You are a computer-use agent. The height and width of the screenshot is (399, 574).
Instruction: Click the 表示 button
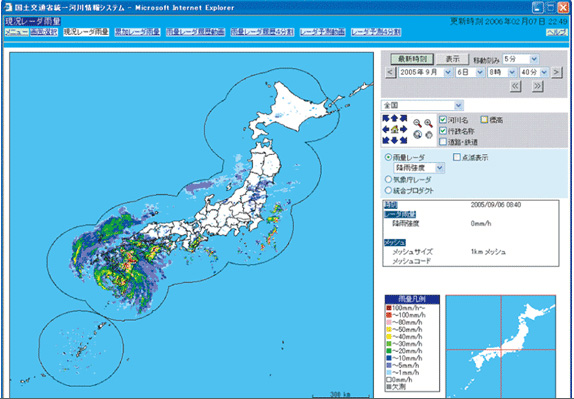(452, 59)
